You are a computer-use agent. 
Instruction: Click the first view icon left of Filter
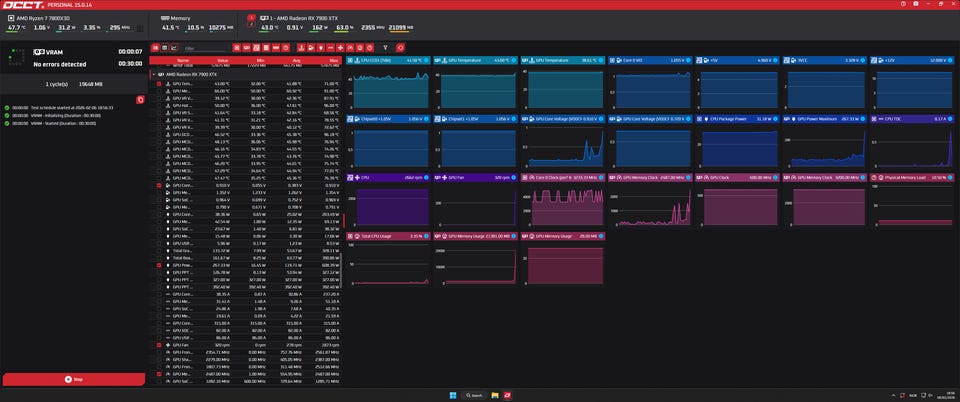click(x=155, y=47)
